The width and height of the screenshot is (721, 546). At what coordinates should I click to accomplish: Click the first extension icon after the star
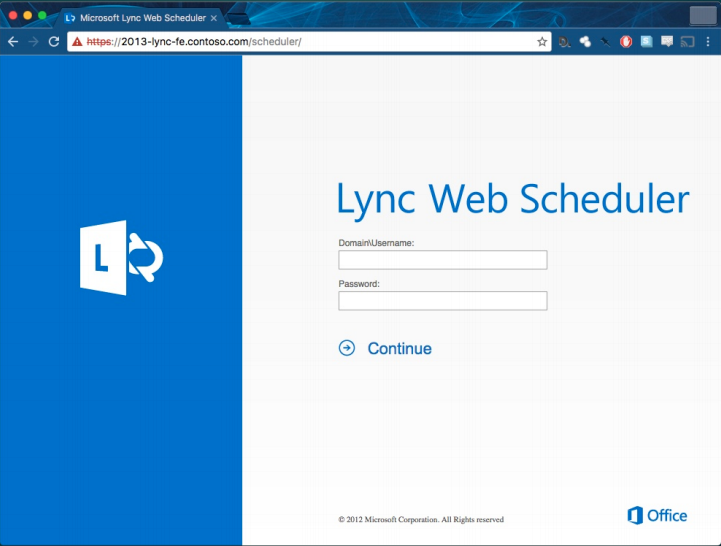tap(564, 42)
